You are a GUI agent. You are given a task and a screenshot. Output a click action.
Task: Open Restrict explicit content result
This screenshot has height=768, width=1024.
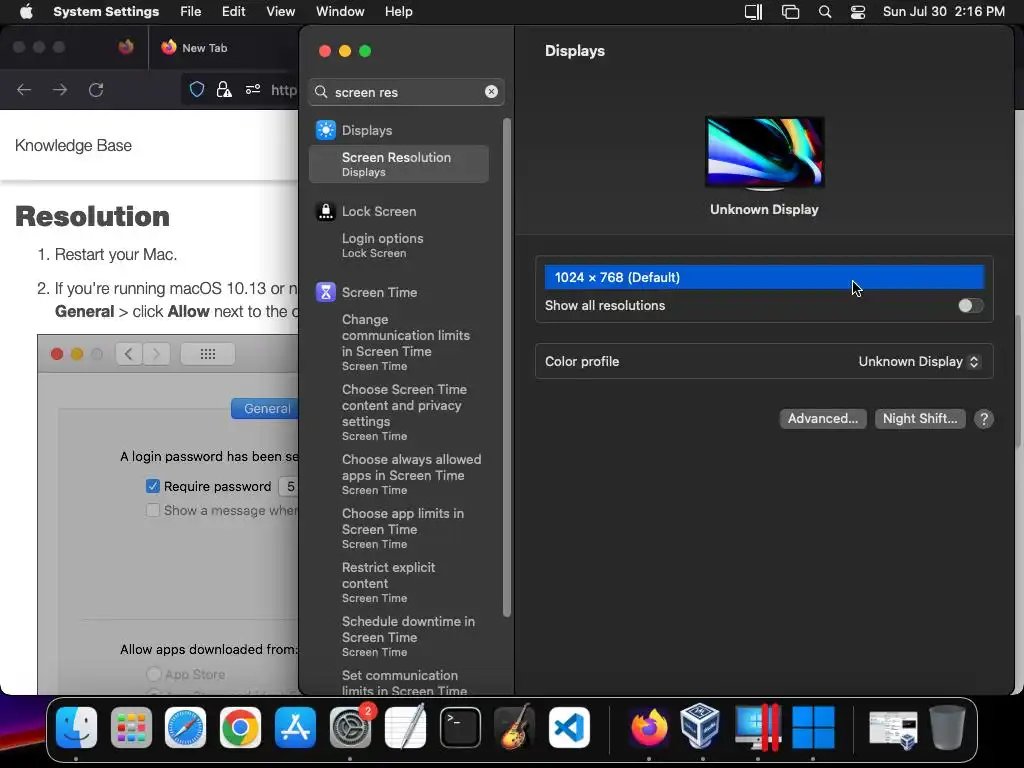[398, 583]
